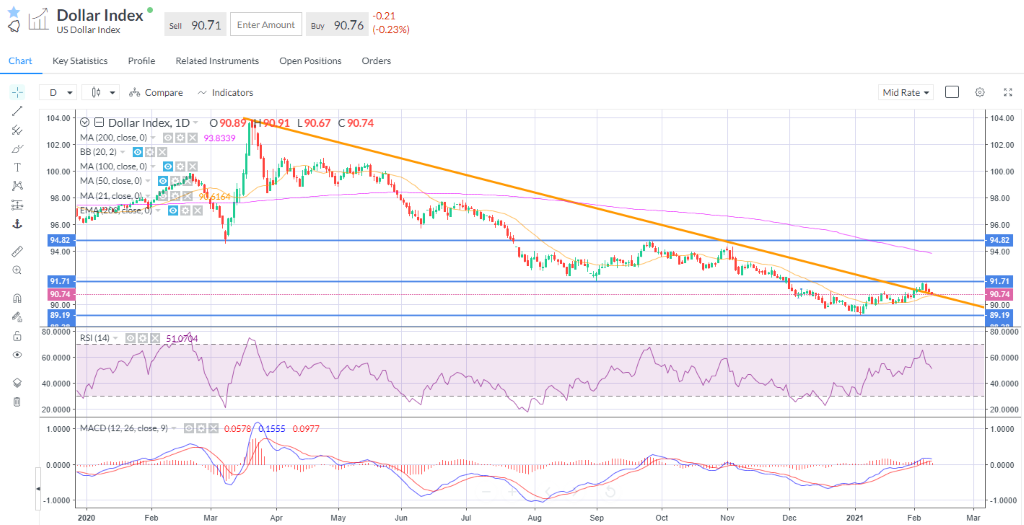1024x525 pixels.
Task: Toggle visibility of MA (50, close, 0)
Action: (x=163, y=181)
